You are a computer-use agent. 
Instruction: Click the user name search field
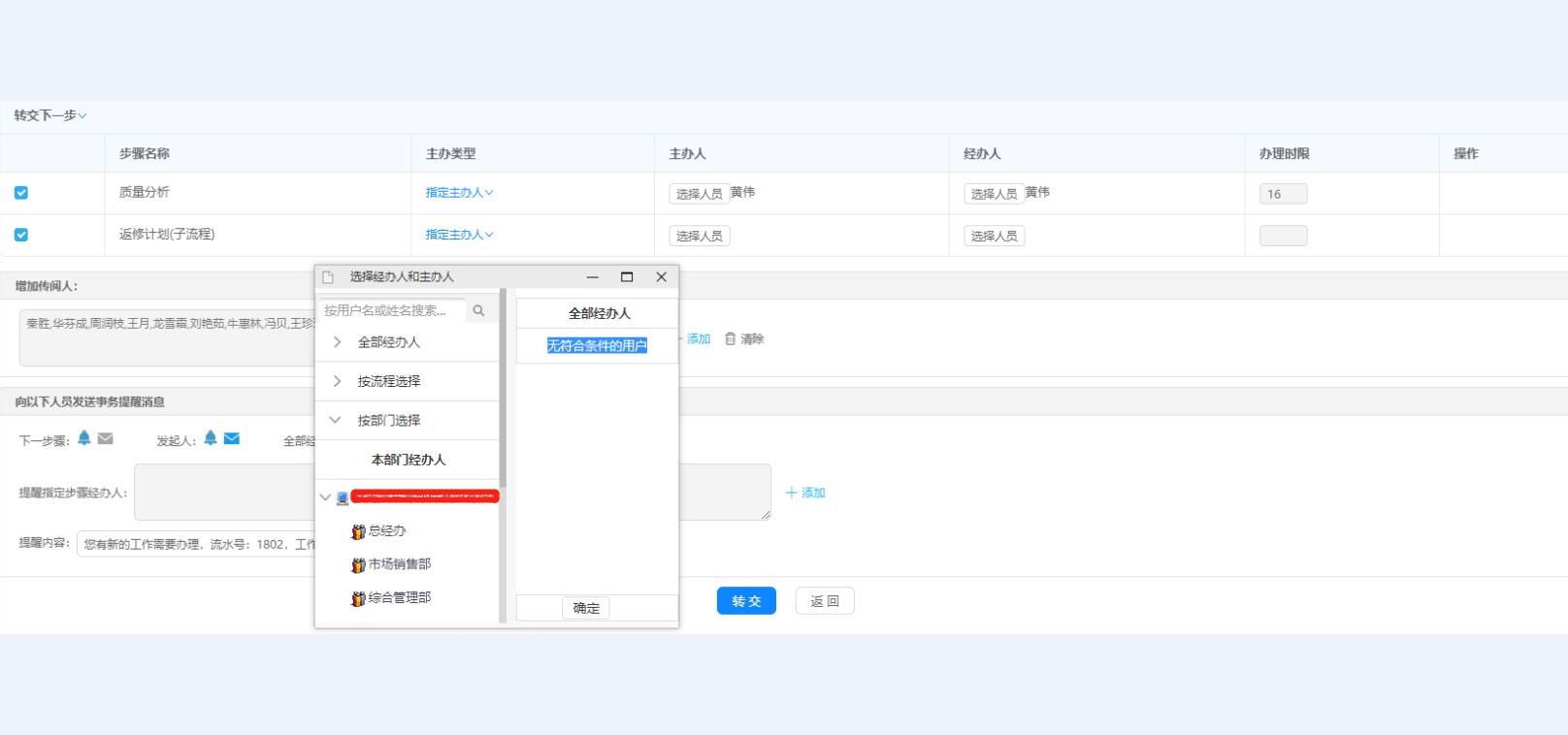(x=392, y=310)
